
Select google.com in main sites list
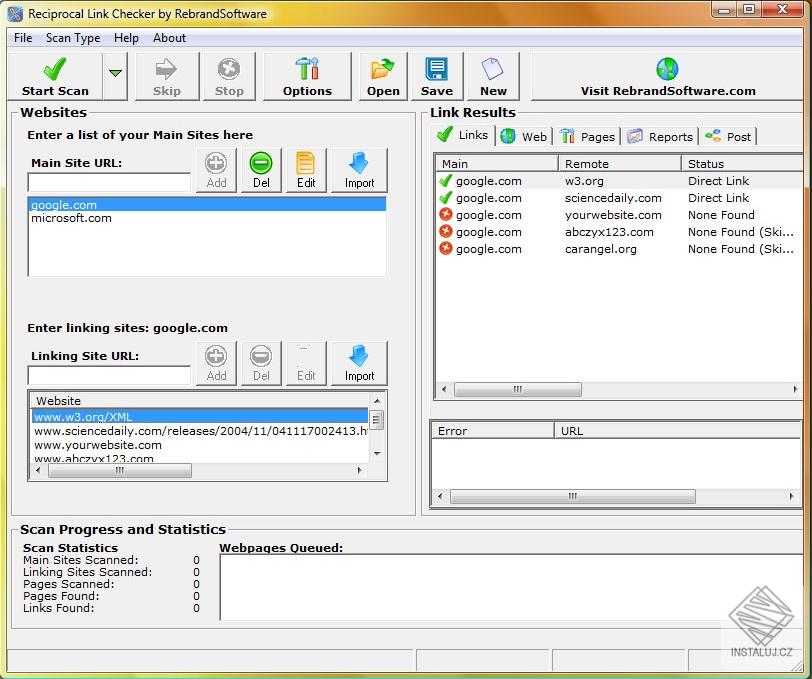pyautogui.click(x=207, y=205)
